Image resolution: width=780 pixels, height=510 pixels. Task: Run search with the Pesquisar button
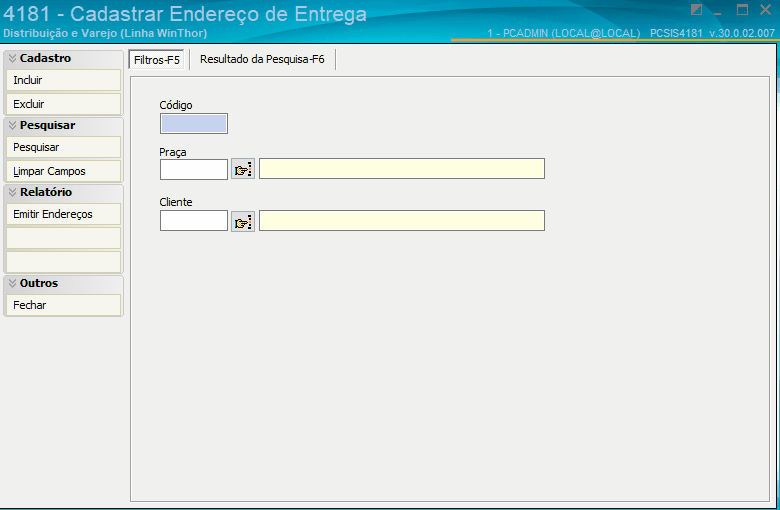coord(64,147)
